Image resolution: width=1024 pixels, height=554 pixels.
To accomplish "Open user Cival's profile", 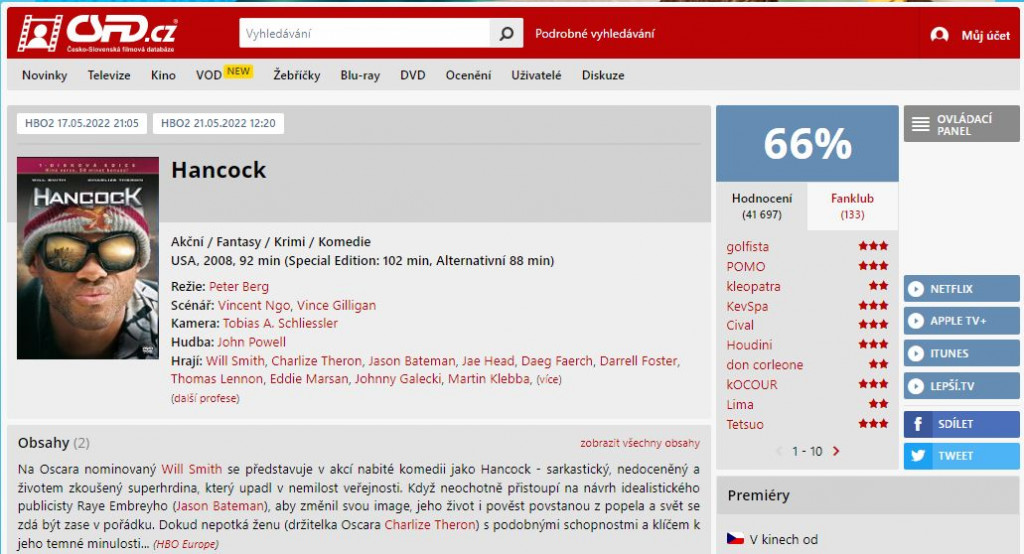I will pos(740,325).
